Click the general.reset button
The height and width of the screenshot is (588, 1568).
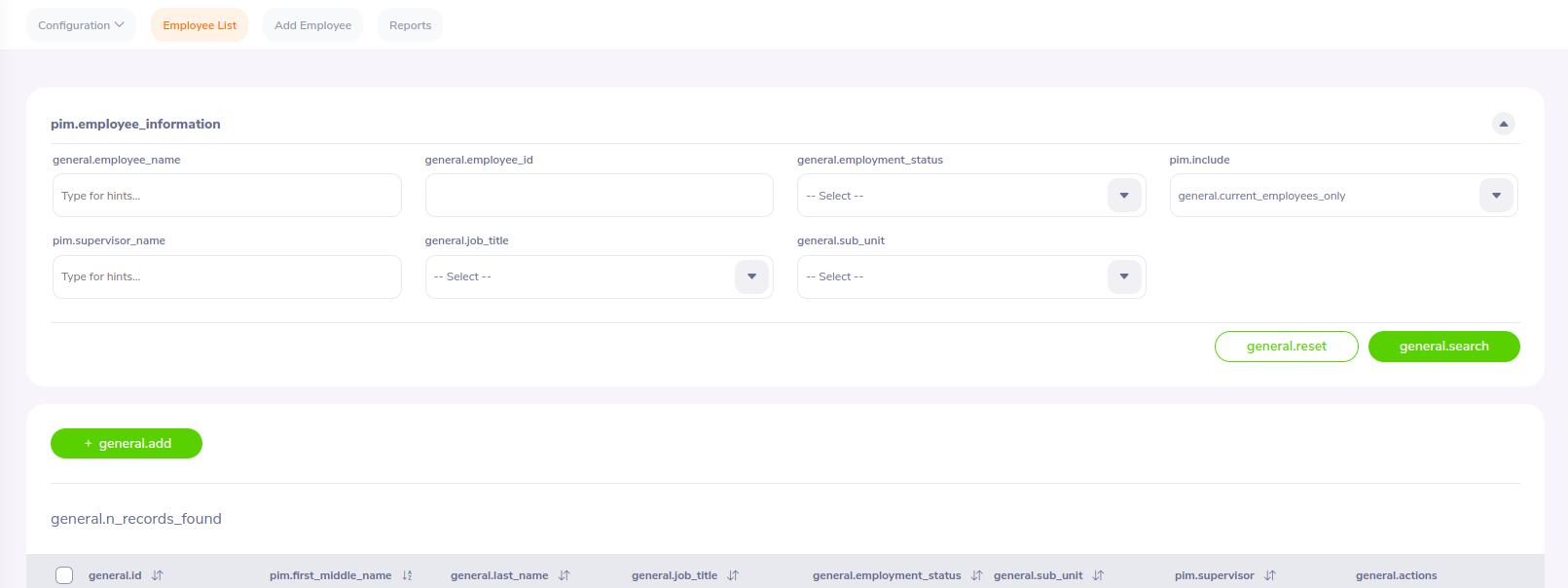click(x=1287, y=347)
